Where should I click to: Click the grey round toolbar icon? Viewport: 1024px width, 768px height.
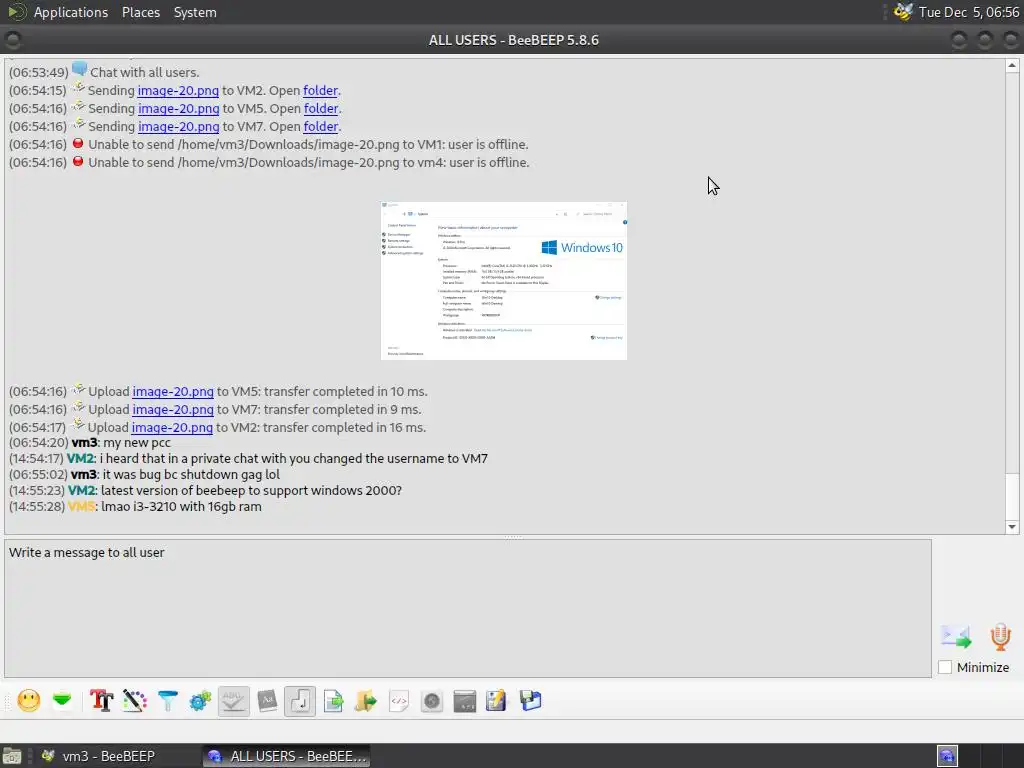point(432,701)
